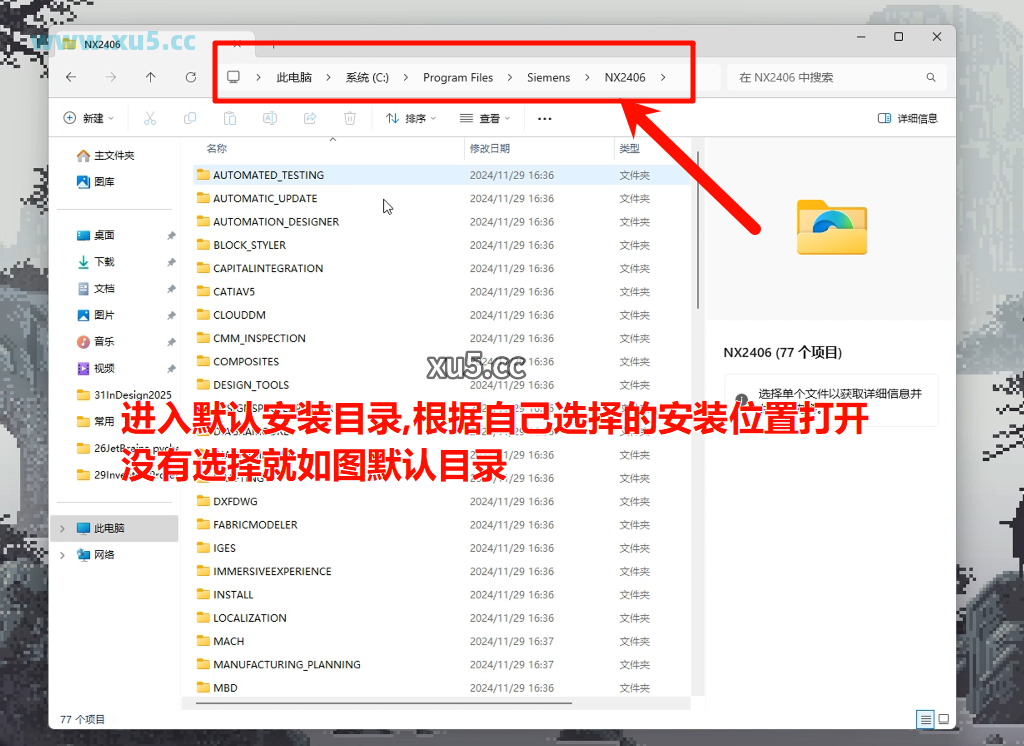Switch to details list view icon
The image size is (1024, 746).
click(925, 719)
